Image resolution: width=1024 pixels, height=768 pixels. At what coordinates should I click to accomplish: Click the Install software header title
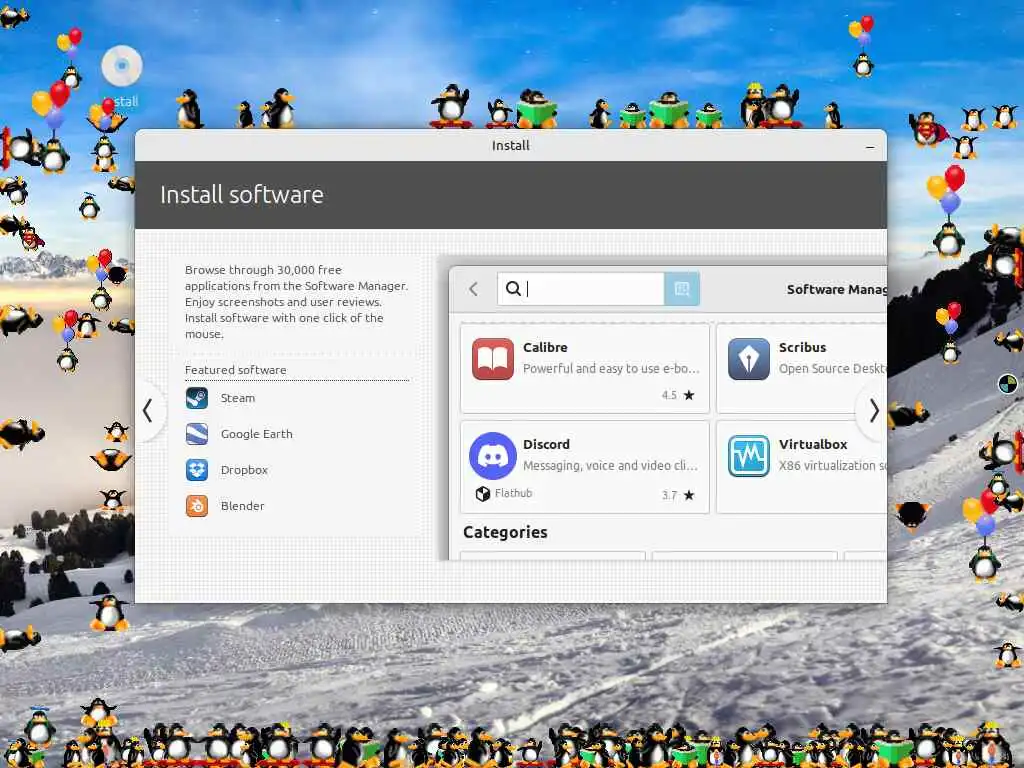coord(242,195)
